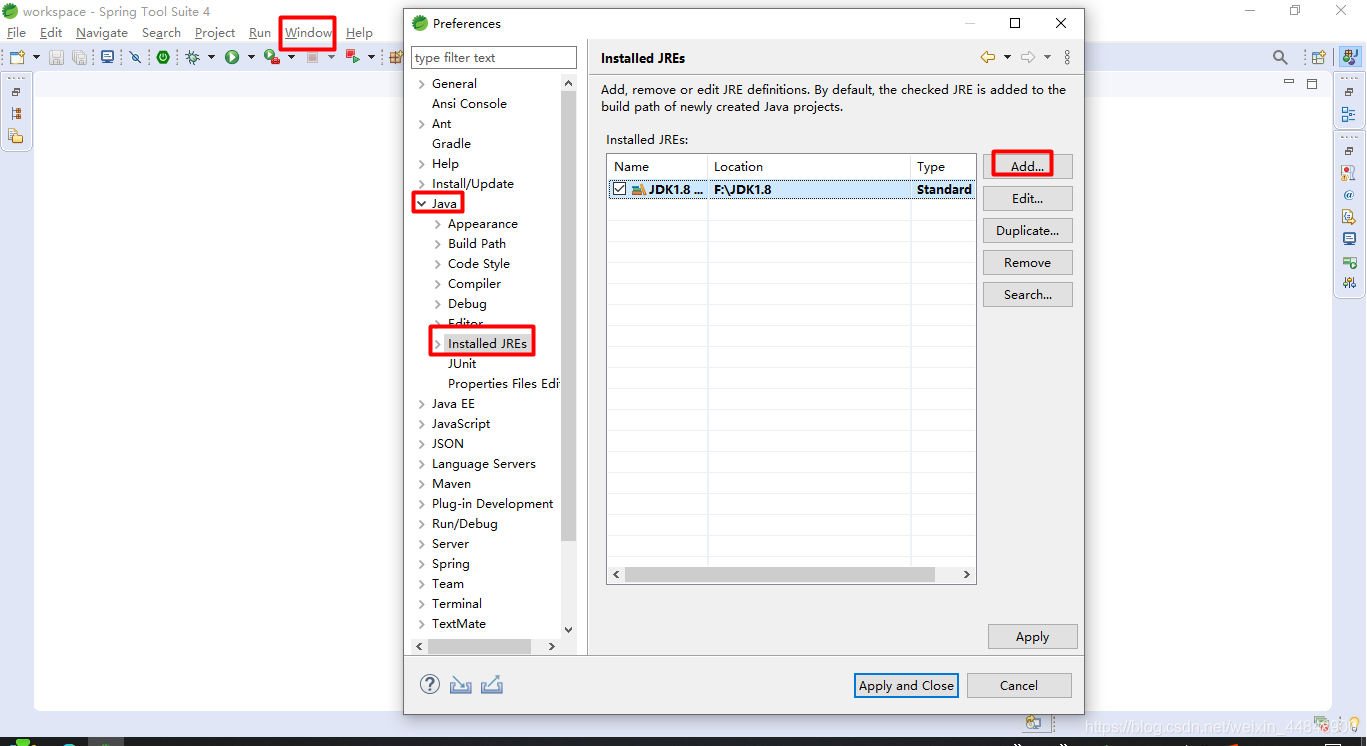Select the Gradle preferences item
Viewport: 1367px width, 746px height.
click(451, 144)
